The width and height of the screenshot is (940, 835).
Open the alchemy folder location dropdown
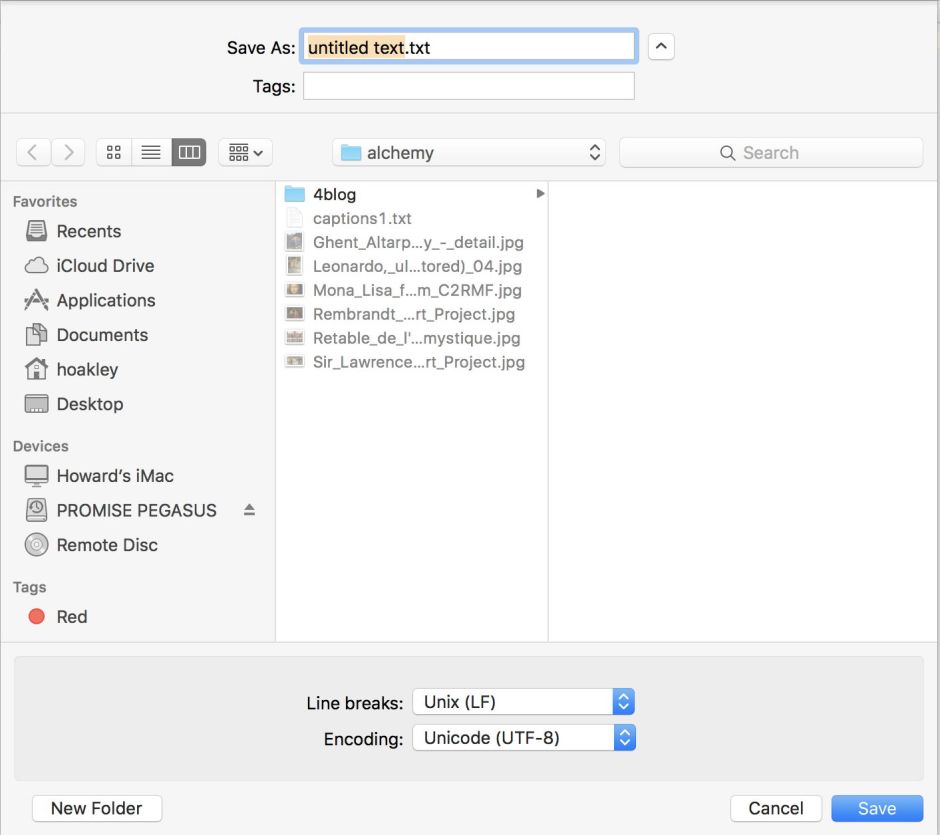click(x=470, y=153)
